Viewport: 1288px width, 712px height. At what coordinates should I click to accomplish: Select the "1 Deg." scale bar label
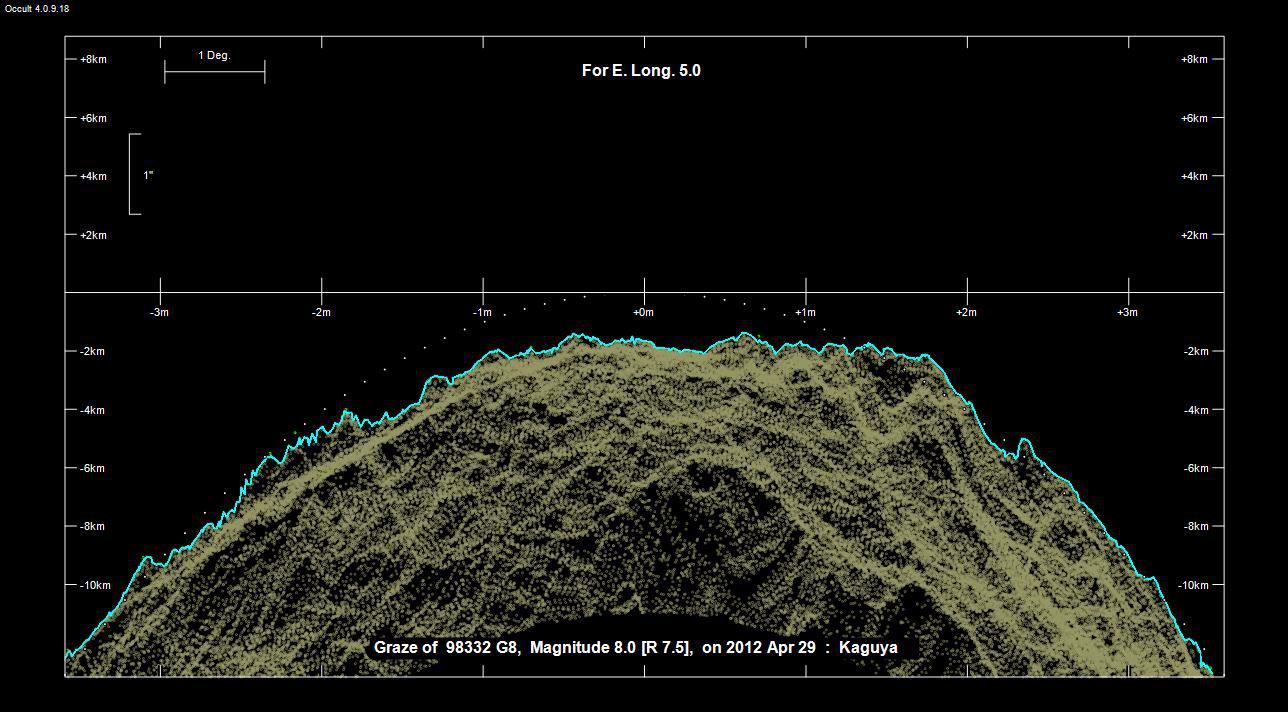click(x=214, y=56)
